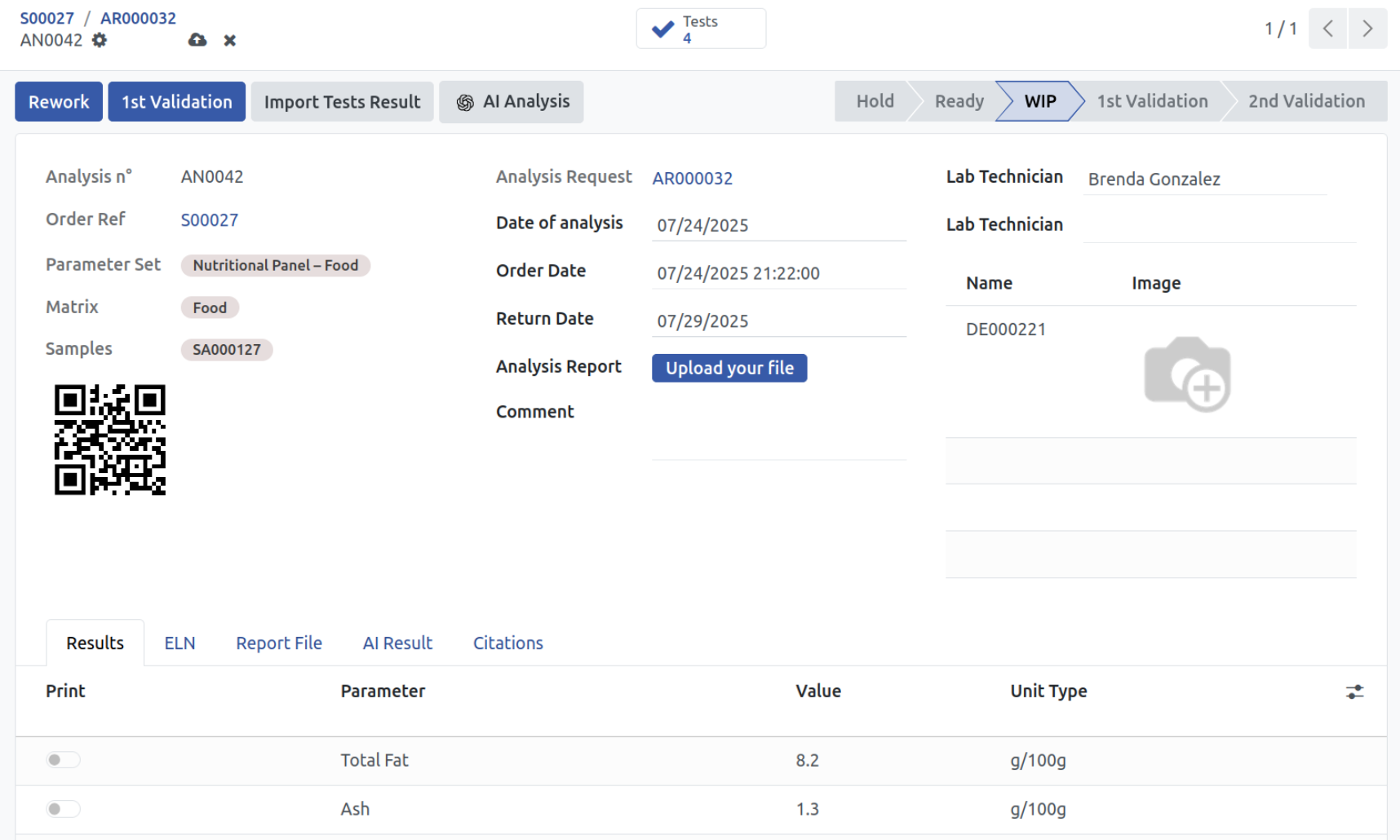This screenshot has width=1400, height=840.
Task: Click Import Tests Result button
Action: coord(342,102)
